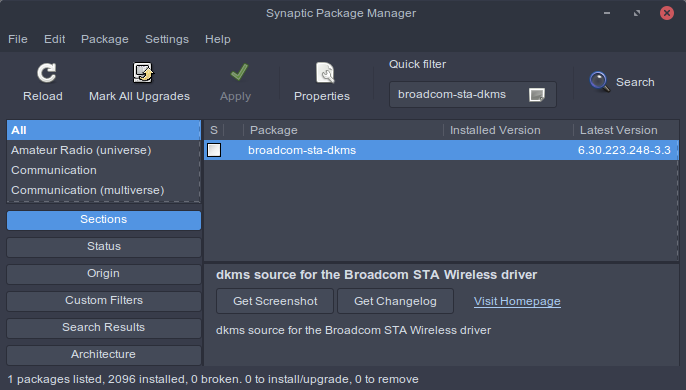Image resolution: width=686 pixels, height=390 pixels.
Task: Maximize the Synaptic window
Action: [x=637, y=13]
